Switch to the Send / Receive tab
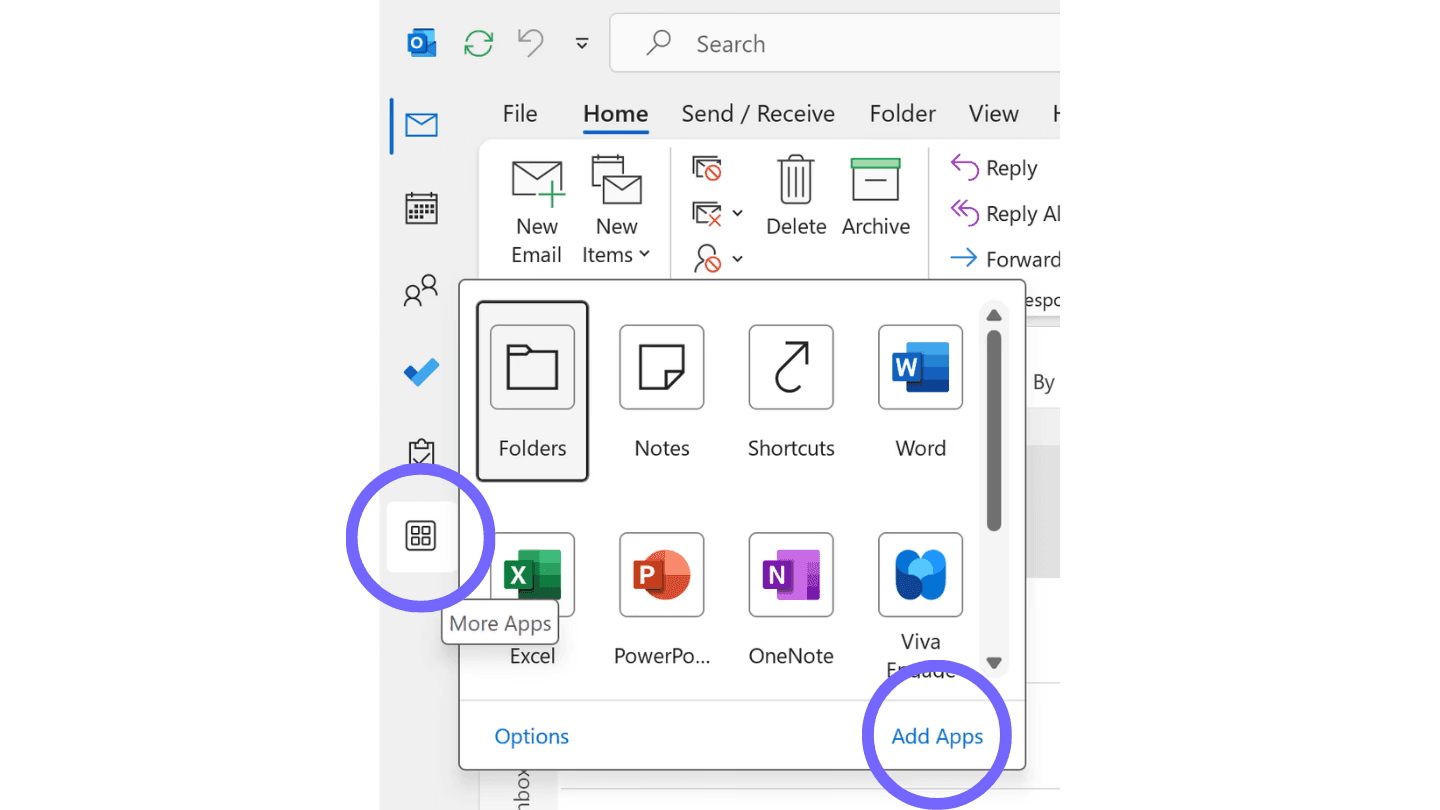This screenshot has height=810, width=1440. tap(758, 114)
